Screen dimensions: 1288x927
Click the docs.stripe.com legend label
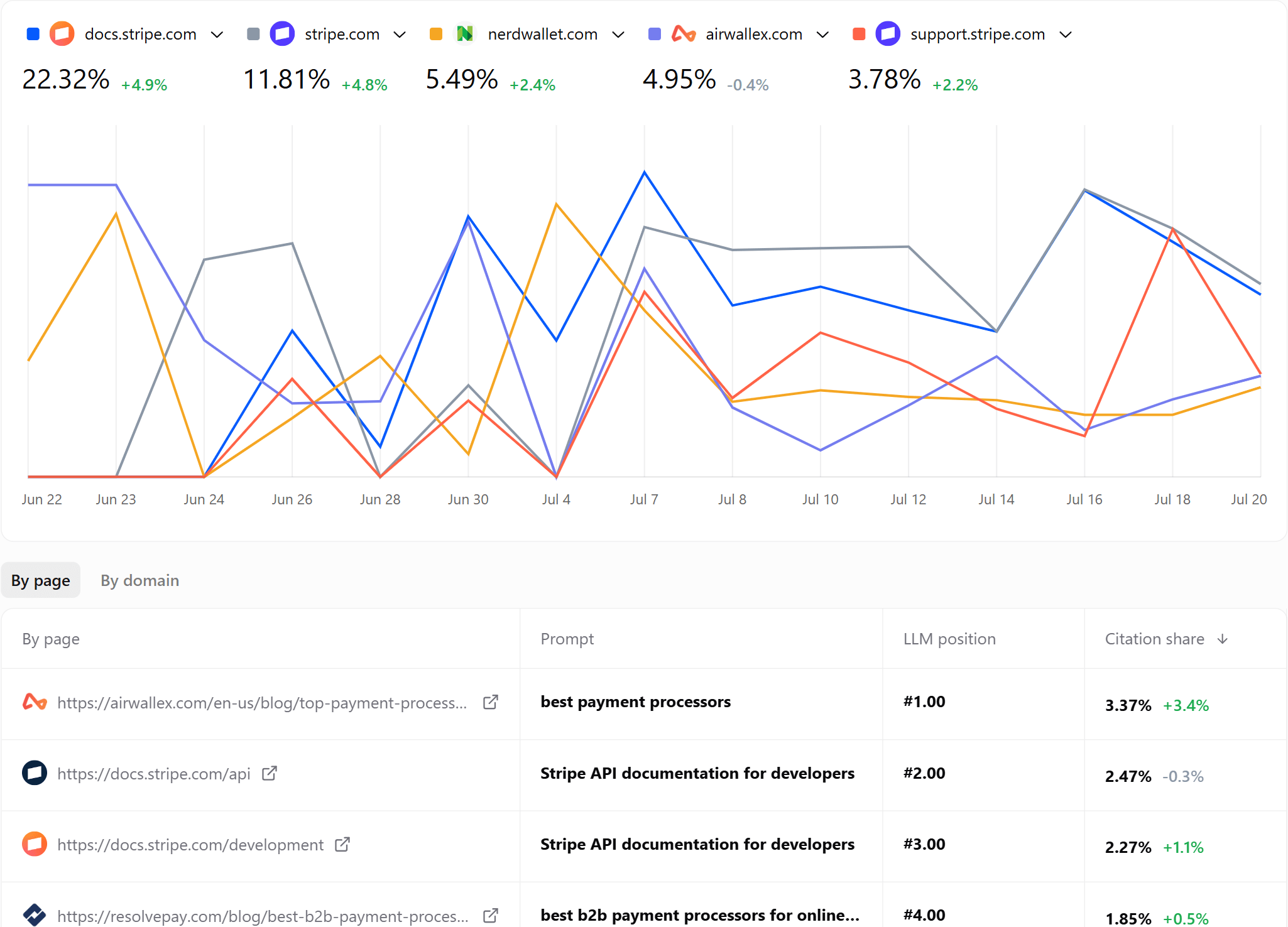pyautogui.click(x=141, y=34)
